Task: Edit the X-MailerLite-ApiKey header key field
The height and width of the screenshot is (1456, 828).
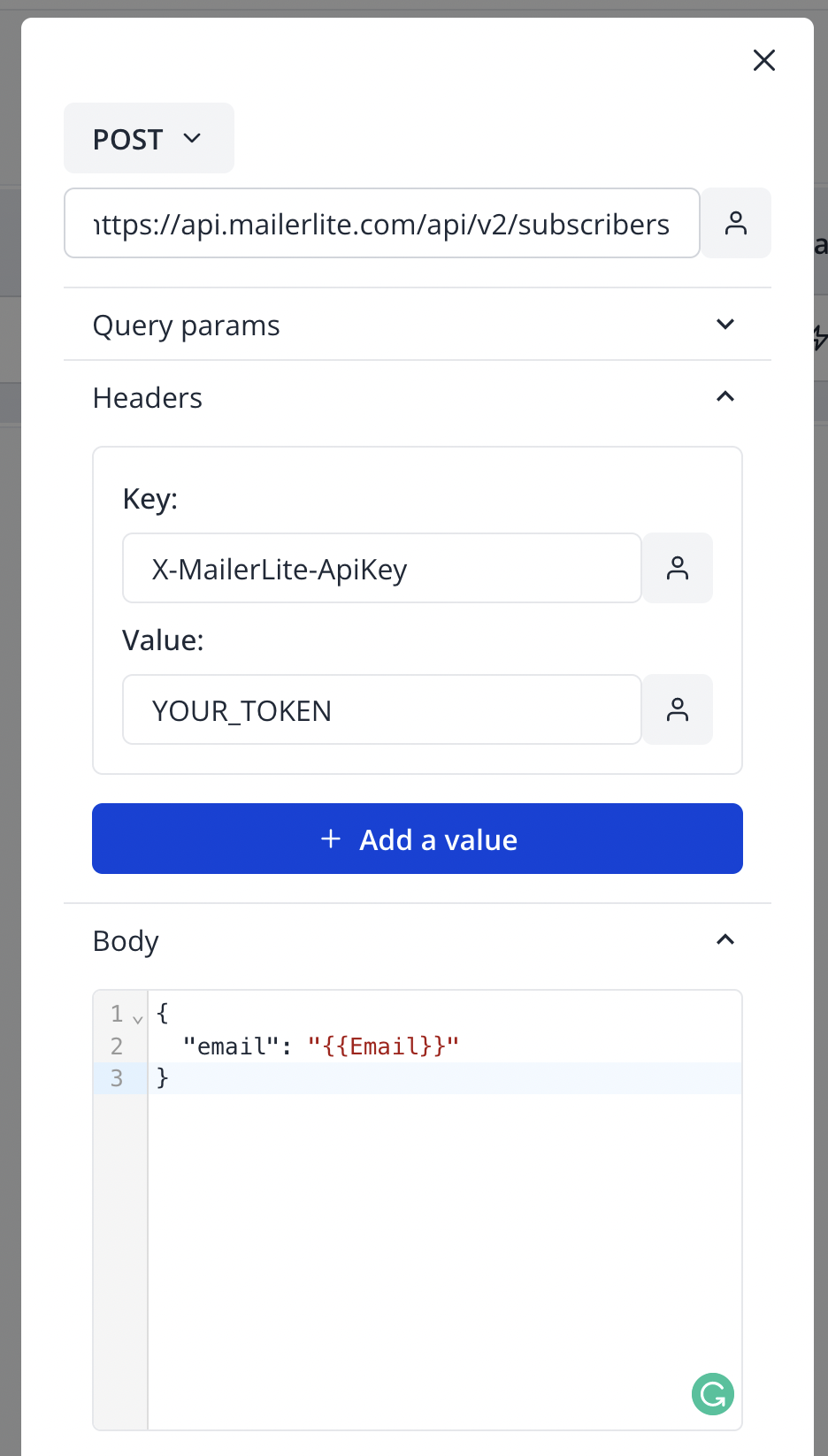Action: 380,568
